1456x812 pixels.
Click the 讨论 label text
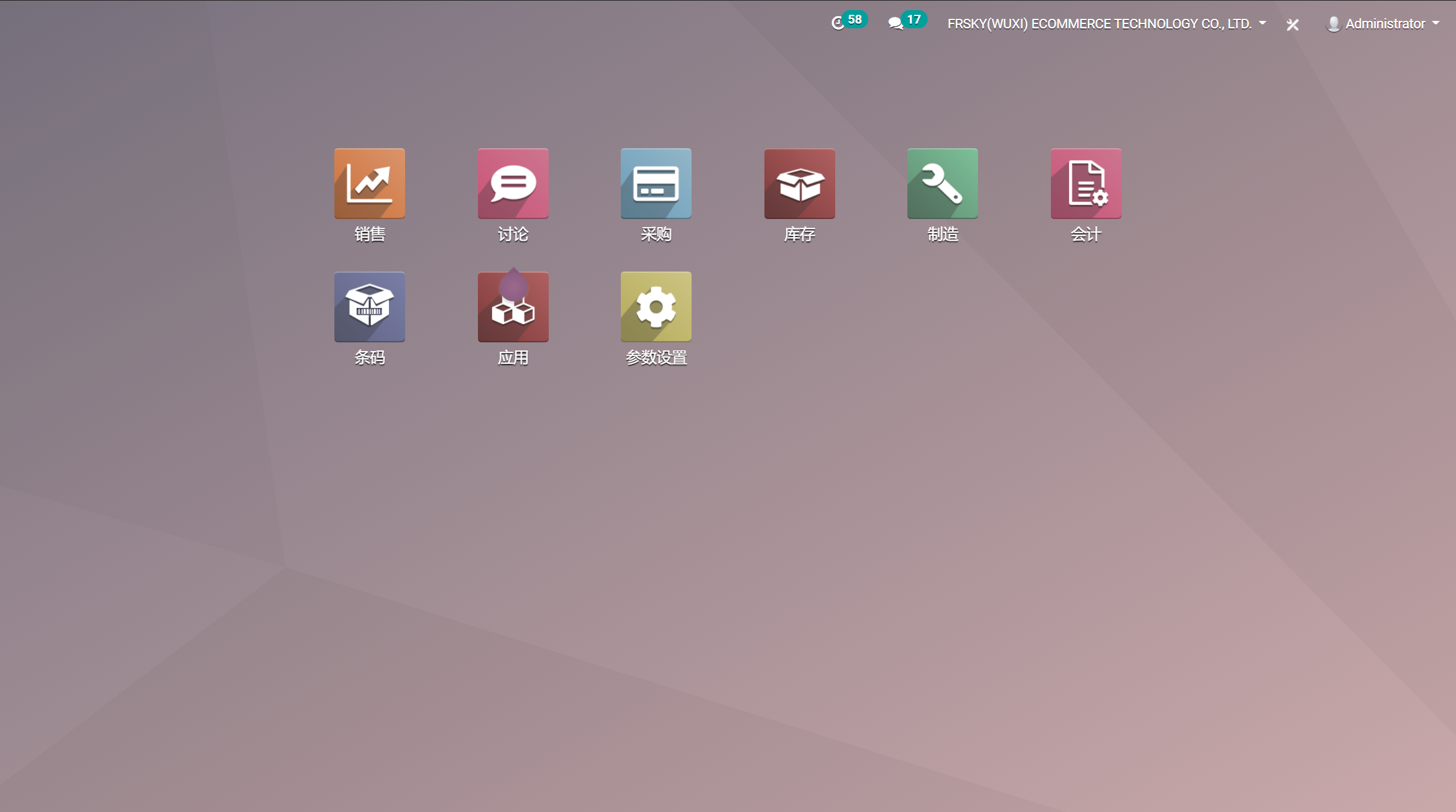click(513, 234)
